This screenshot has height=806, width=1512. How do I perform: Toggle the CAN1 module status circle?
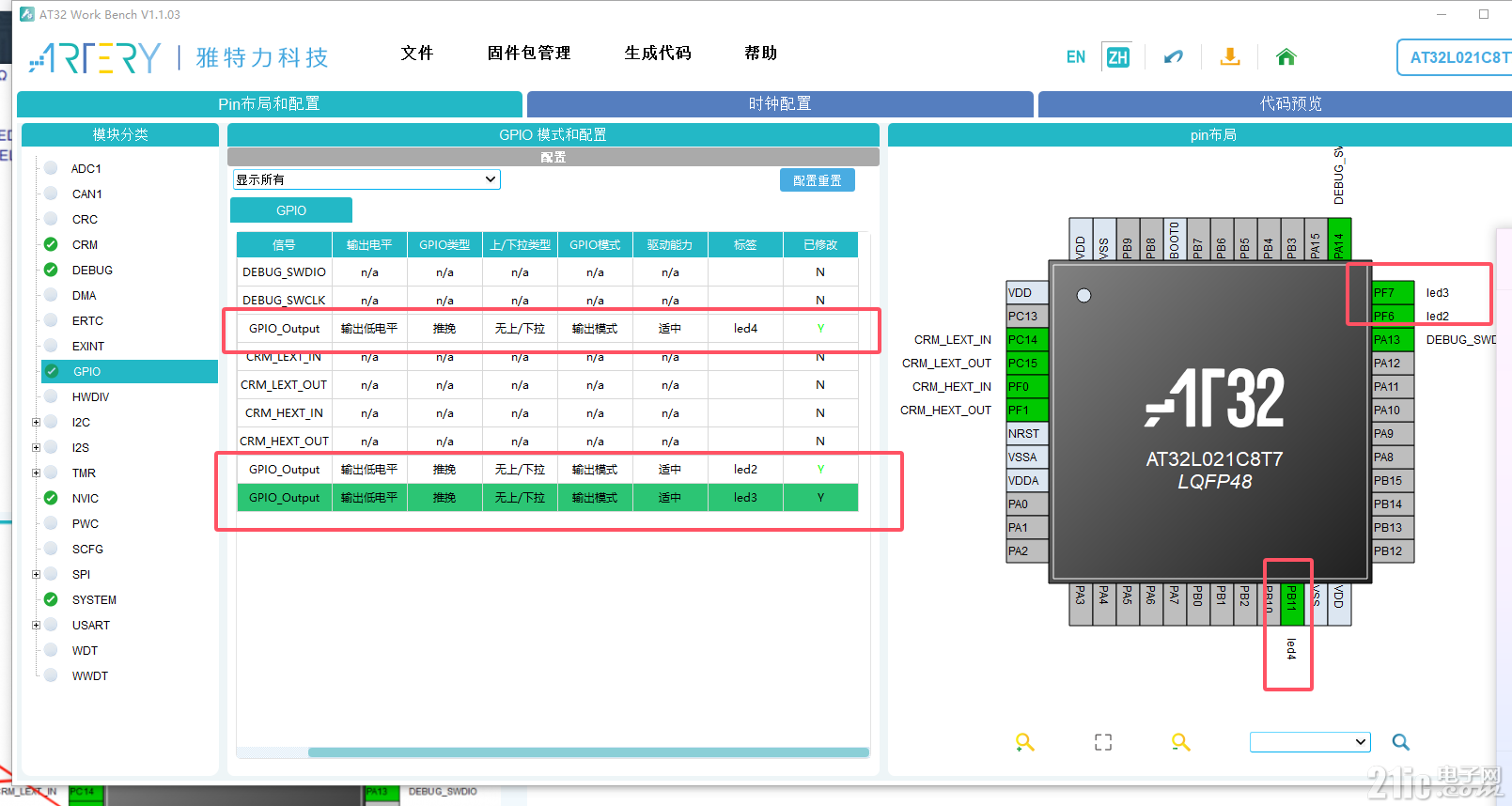click(51, 194)
